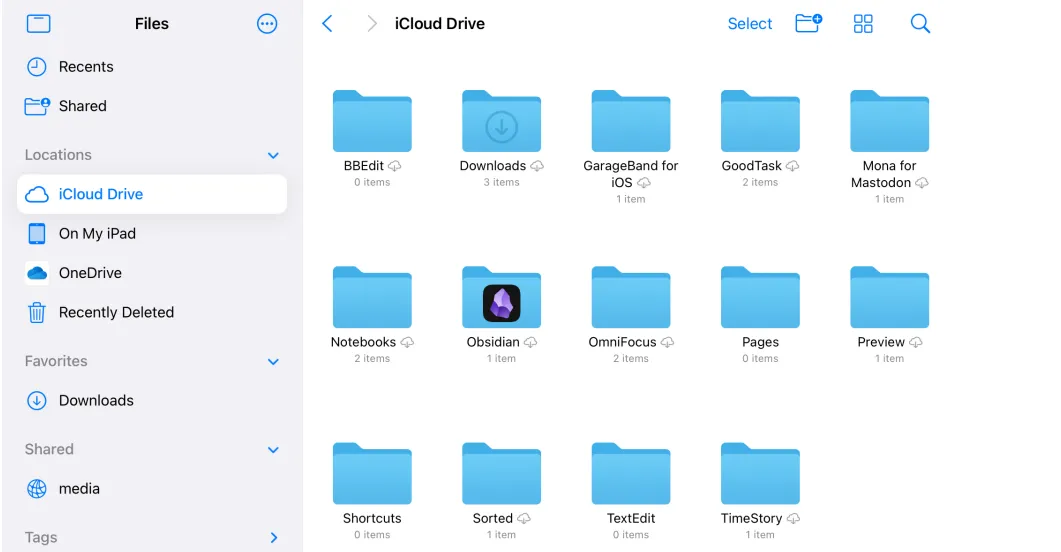Toggle the sidebar panel icon

point(39,24)
